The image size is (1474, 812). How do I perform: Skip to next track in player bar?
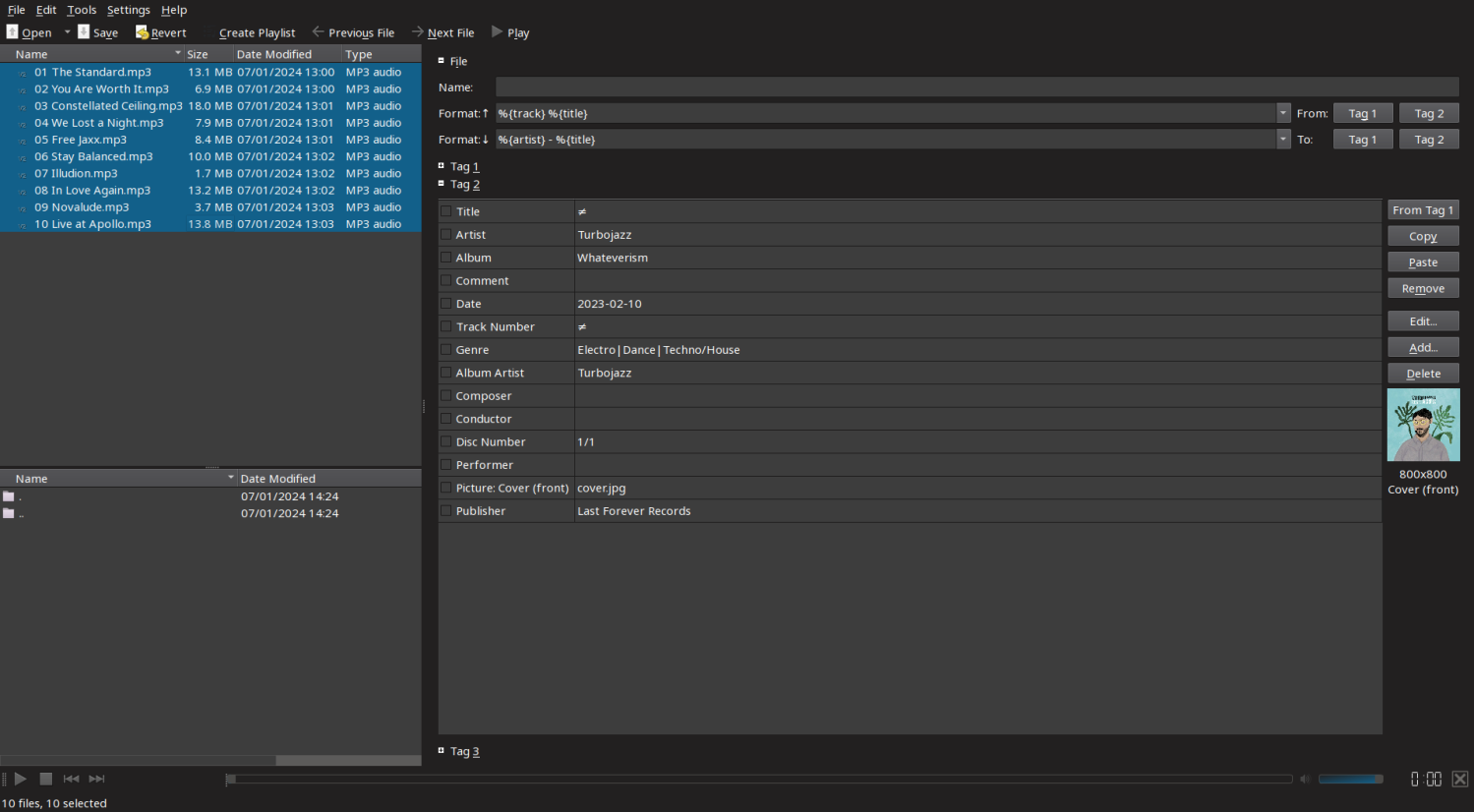[96, 779]
